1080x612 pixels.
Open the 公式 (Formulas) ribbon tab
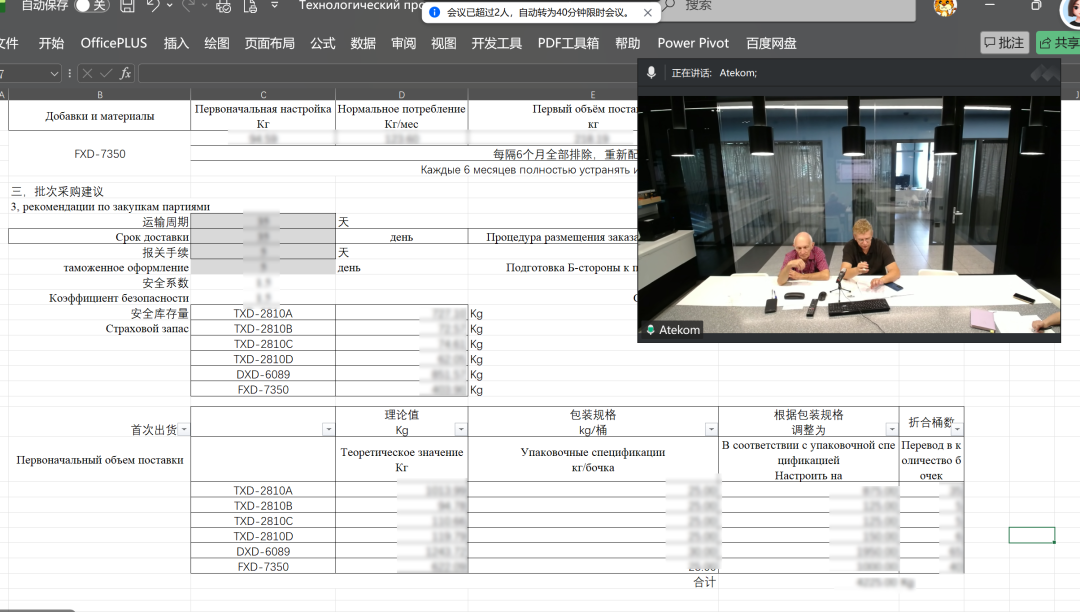coord(322,43)
